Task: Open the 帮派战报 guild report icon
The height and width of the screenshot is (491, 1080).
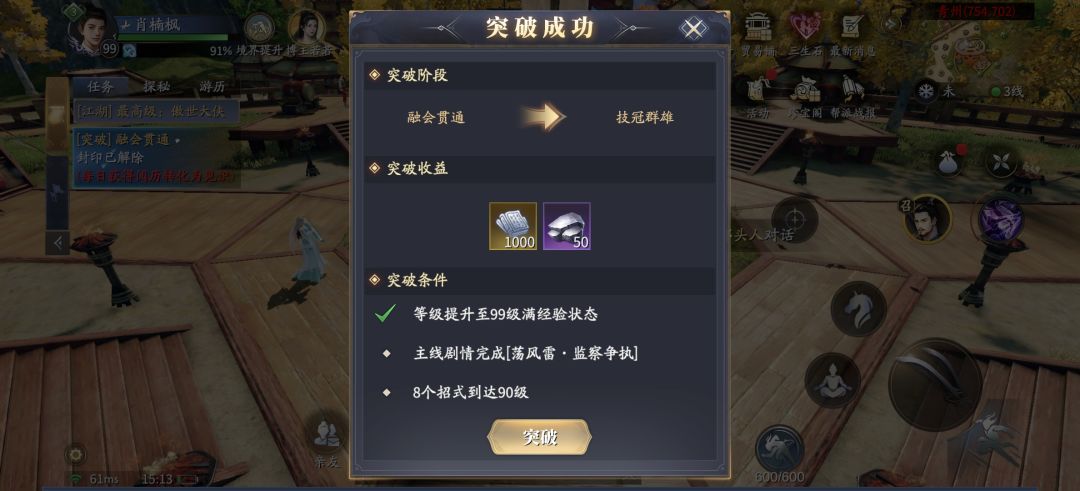Action: [853, 97]
